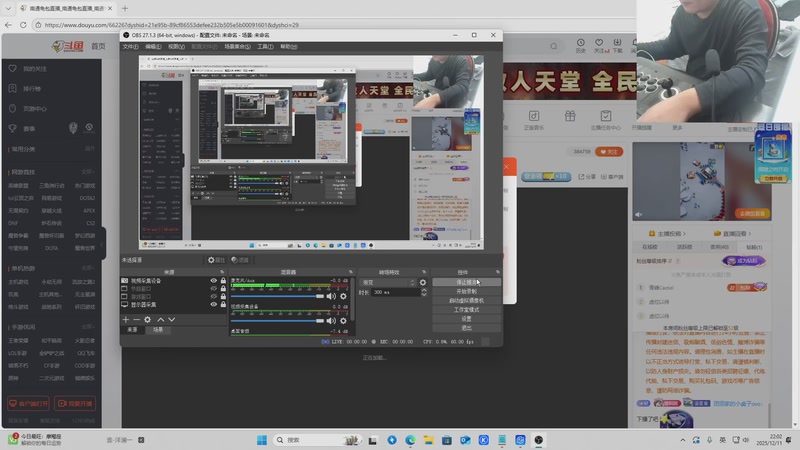Image resolution: width=800 pixels, height=450 pixels.
Task: Switch to 贵宾(40) tab on Douyu
Action: click(719, 247)
